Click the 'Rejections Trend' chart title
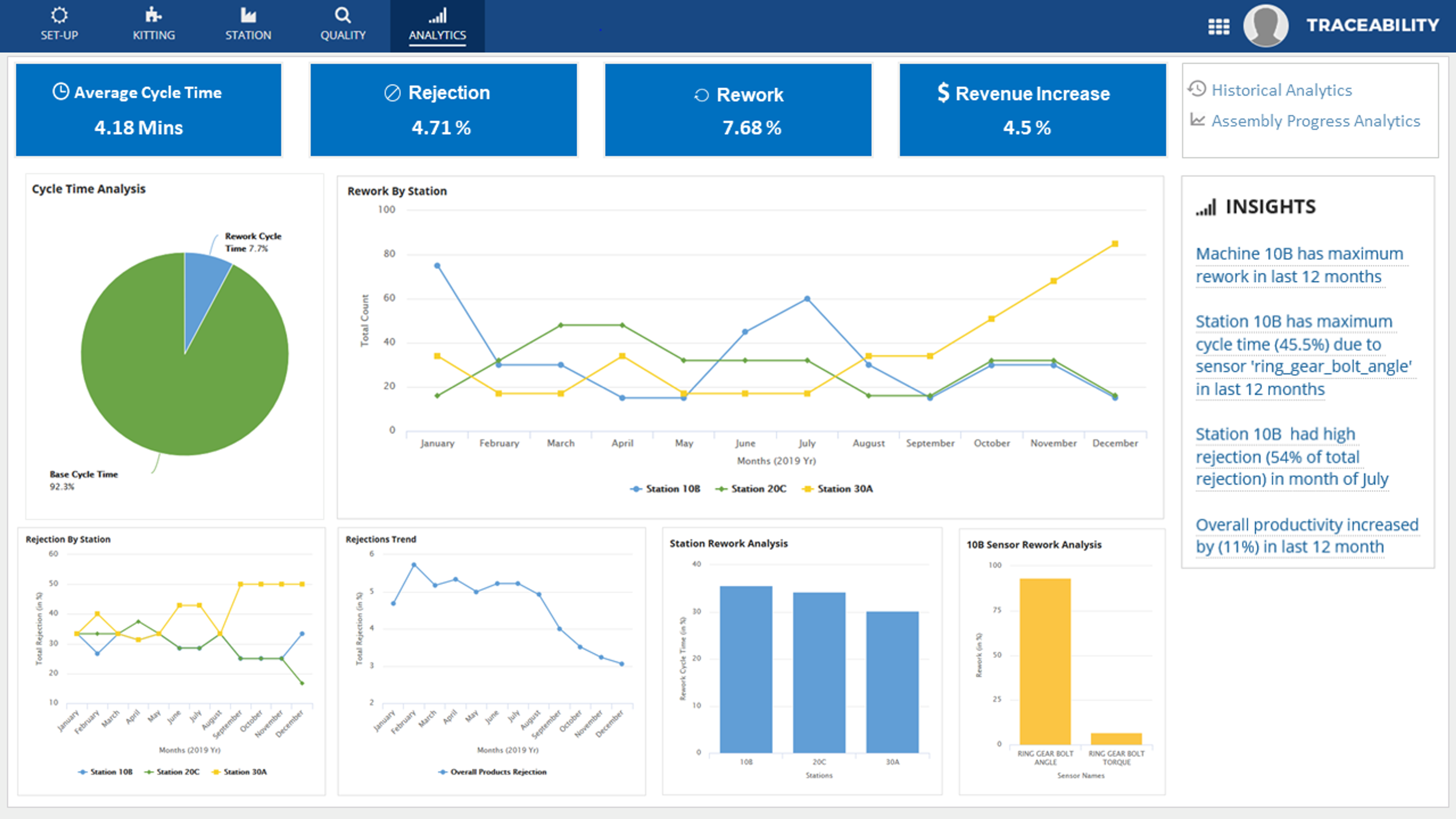The image size is (1456, 819). click(381, 539)
